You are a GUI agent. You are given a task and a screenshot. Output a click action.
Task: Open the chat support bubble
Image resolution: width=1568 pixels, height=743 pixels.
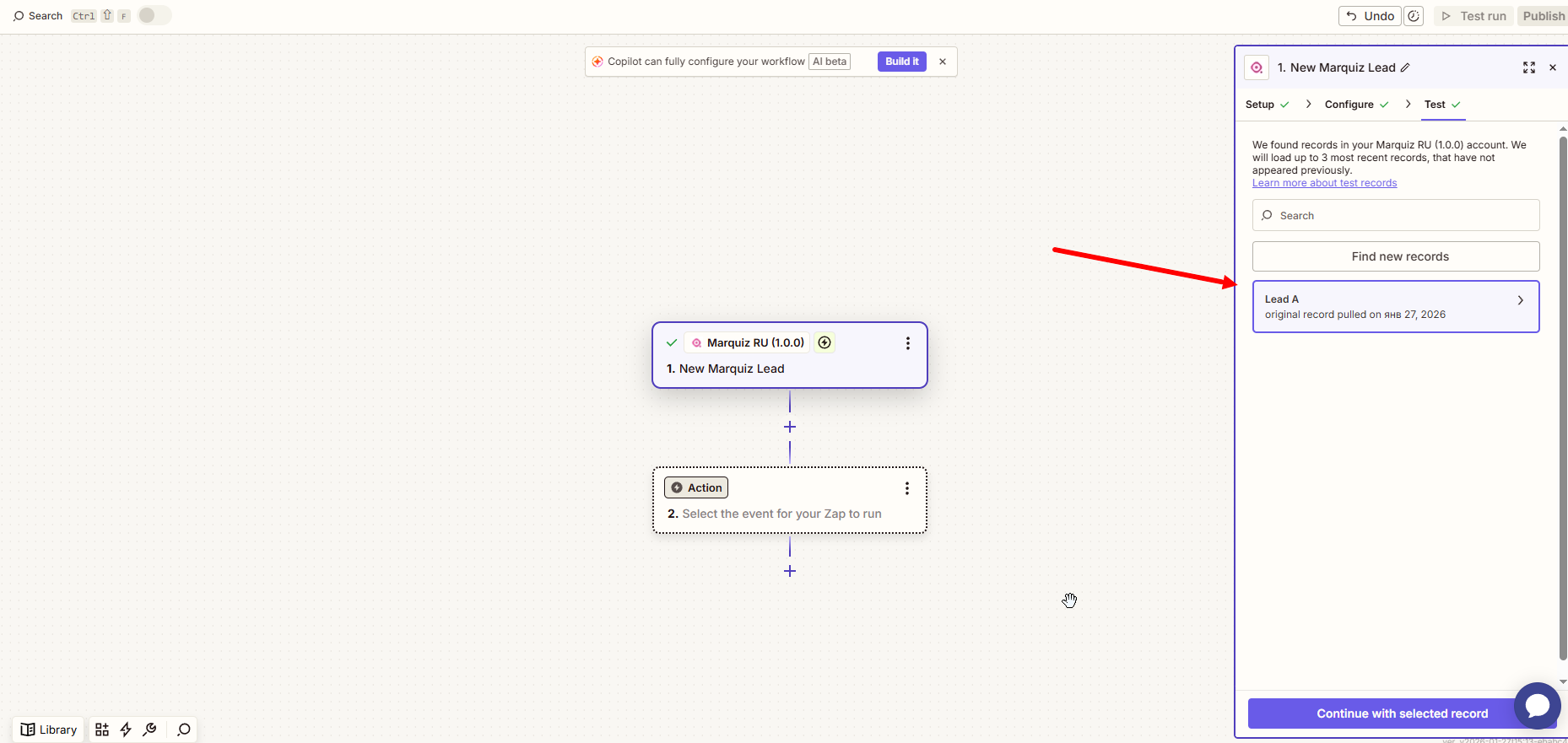(1537, 706)
